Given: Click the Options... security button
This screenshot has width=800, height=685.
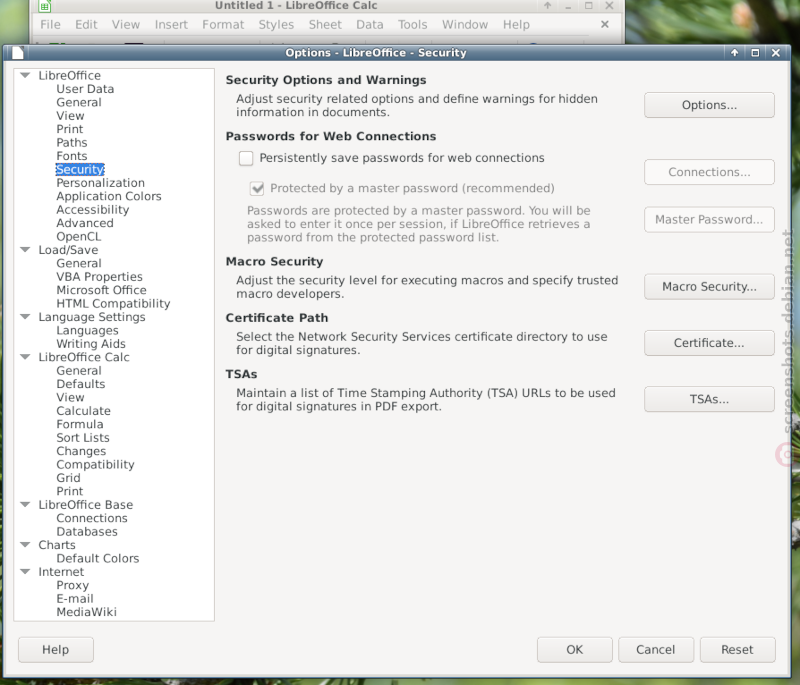Looking at the screenshot, I should click(709, 105).
